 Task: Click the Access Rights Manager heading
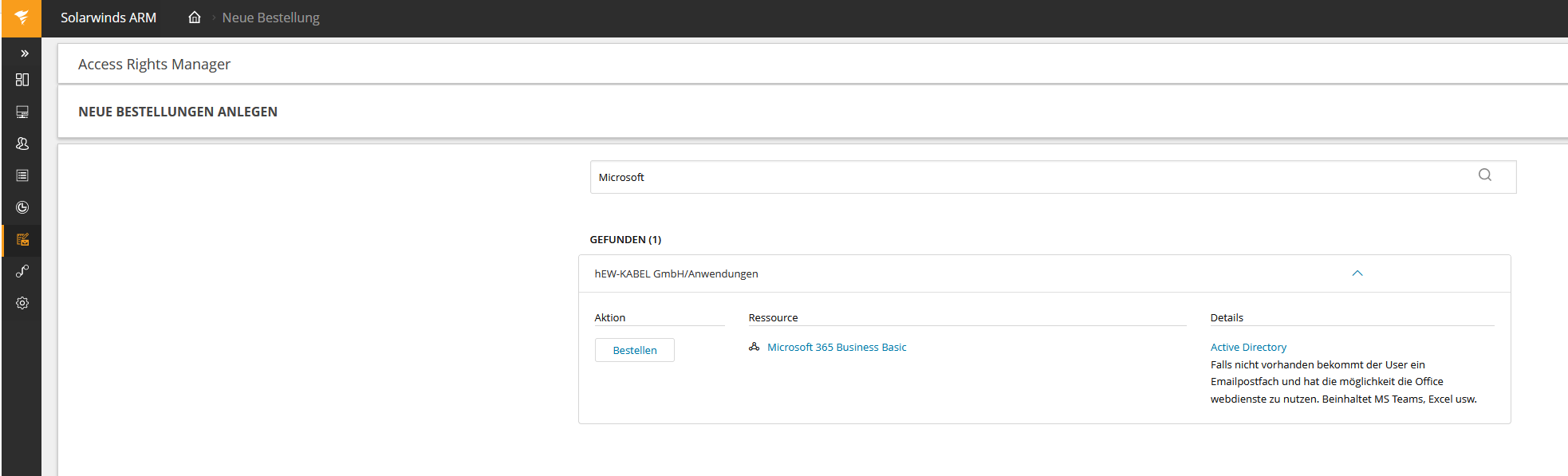pyautogui.click(x=154, y=64)
